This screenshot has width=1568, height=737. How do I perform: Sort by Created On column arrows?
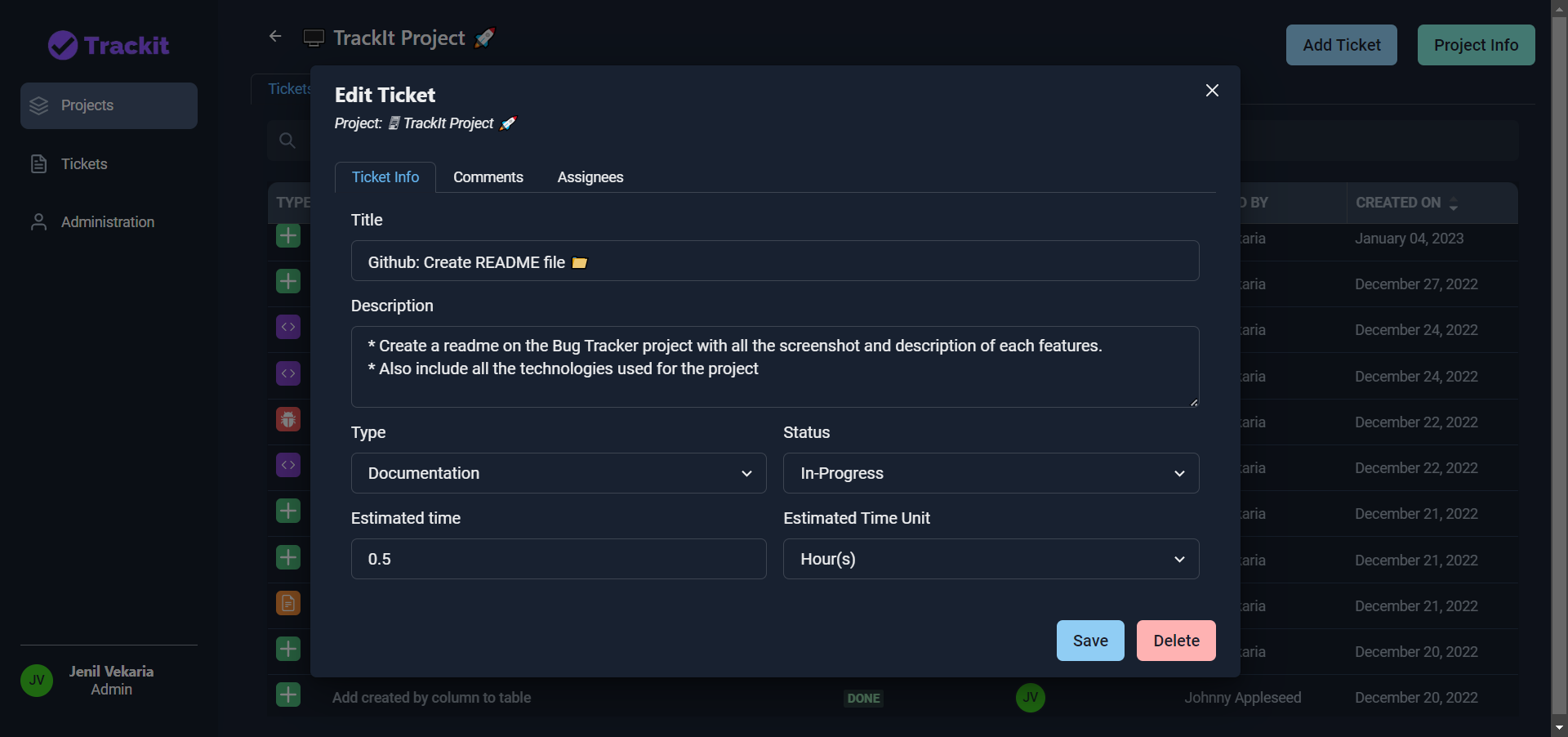[1454, 203]
